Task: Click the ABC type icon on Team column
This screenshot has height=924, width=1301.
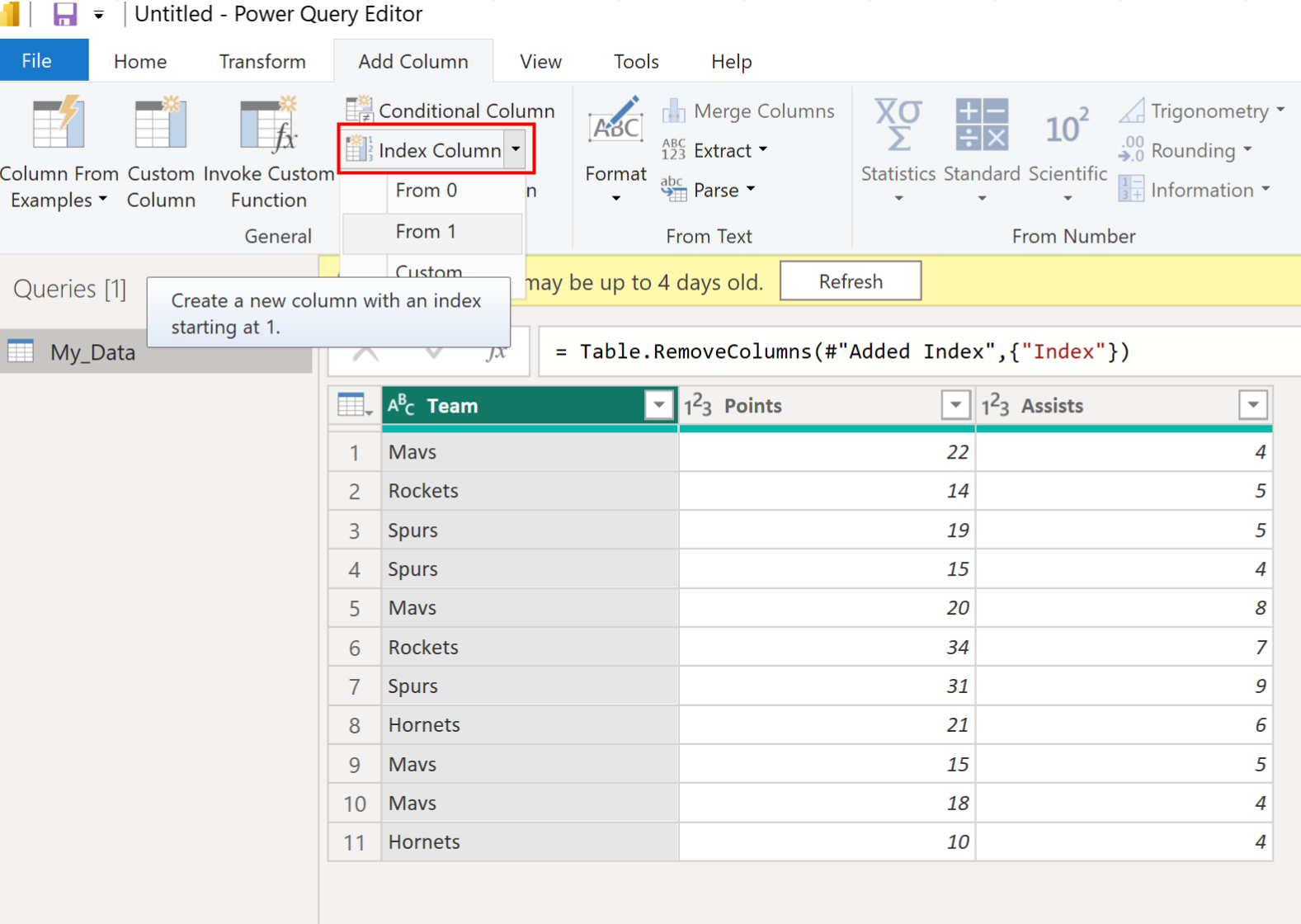Action: click(x=401, y=405)
